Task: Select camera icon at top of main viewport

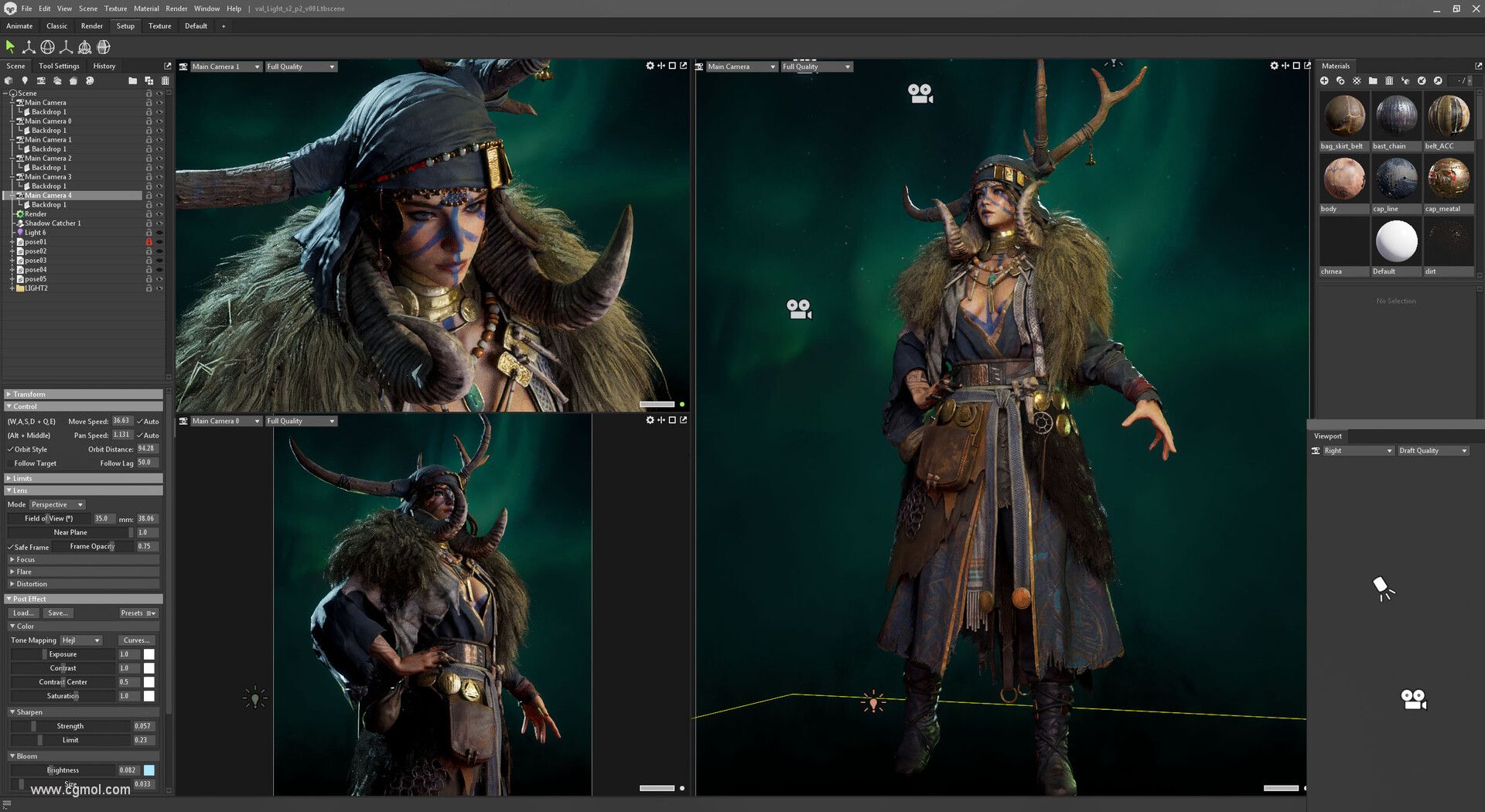Action: tap(920, 94)
